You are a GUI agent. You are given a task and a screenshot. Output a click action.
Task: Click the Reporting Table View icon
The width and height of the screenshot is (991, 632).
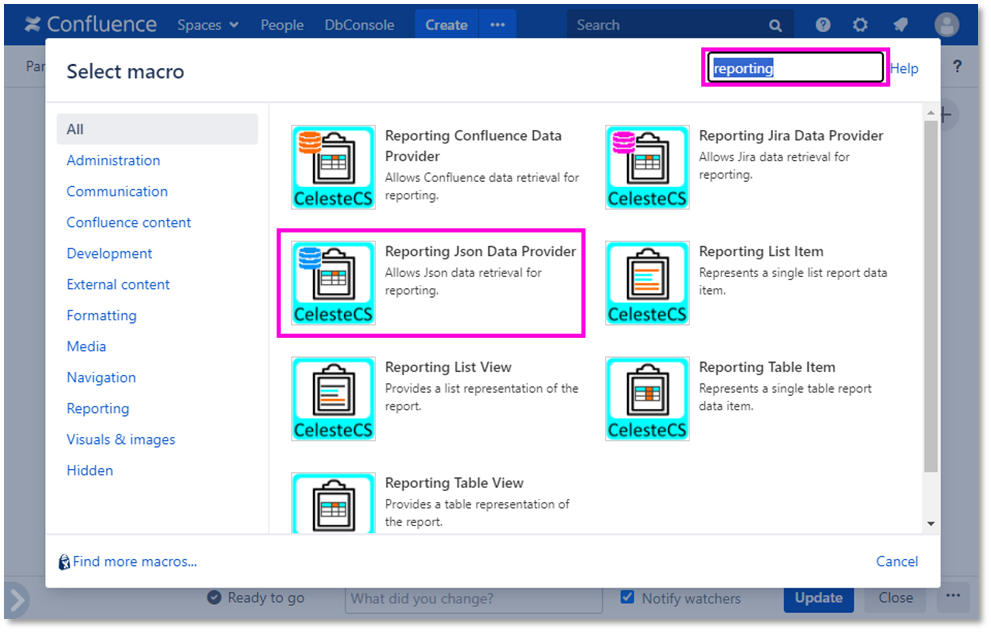(333, 502)
